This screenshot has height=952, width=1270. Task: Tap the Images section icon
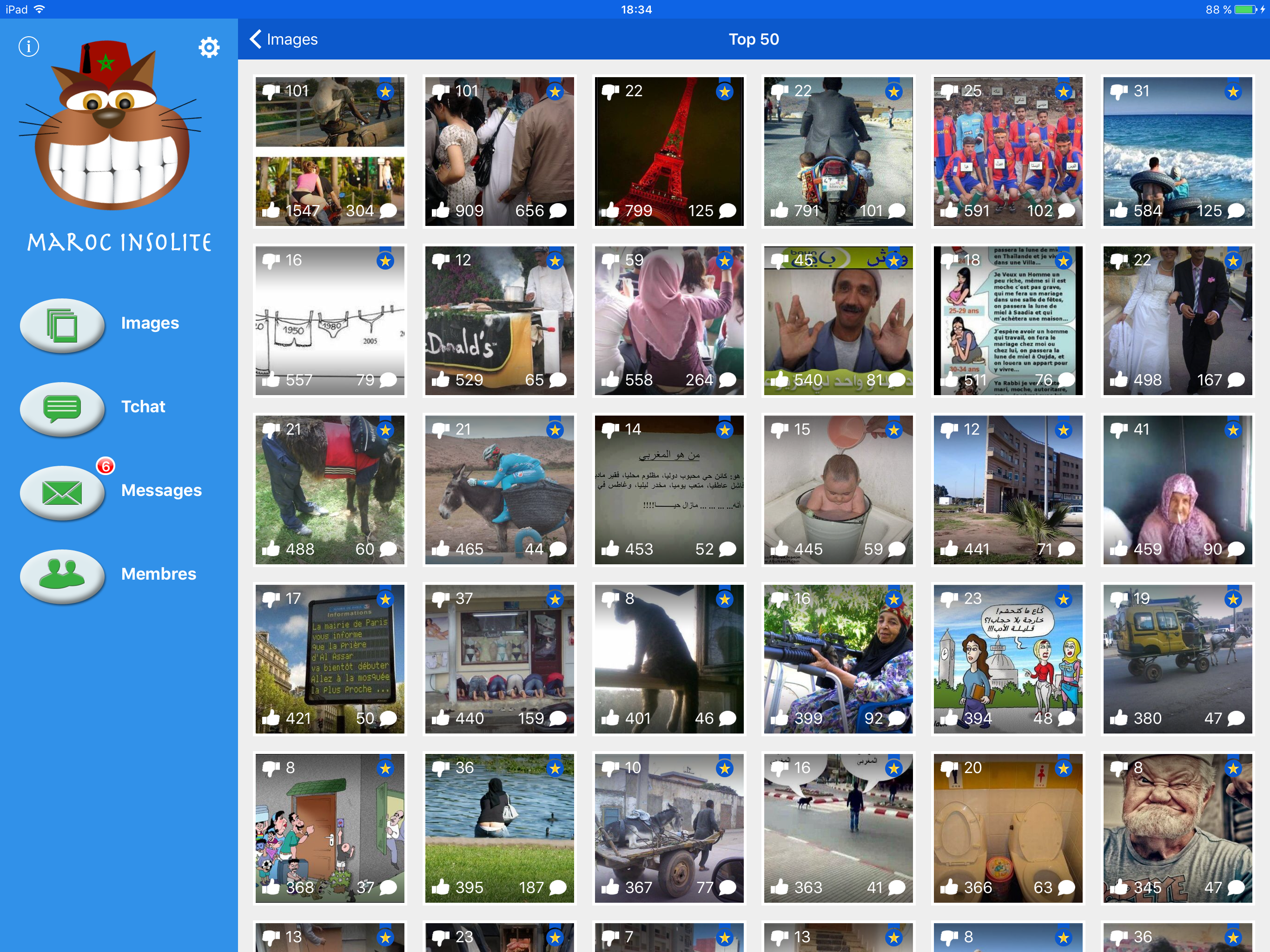point(63,325)
